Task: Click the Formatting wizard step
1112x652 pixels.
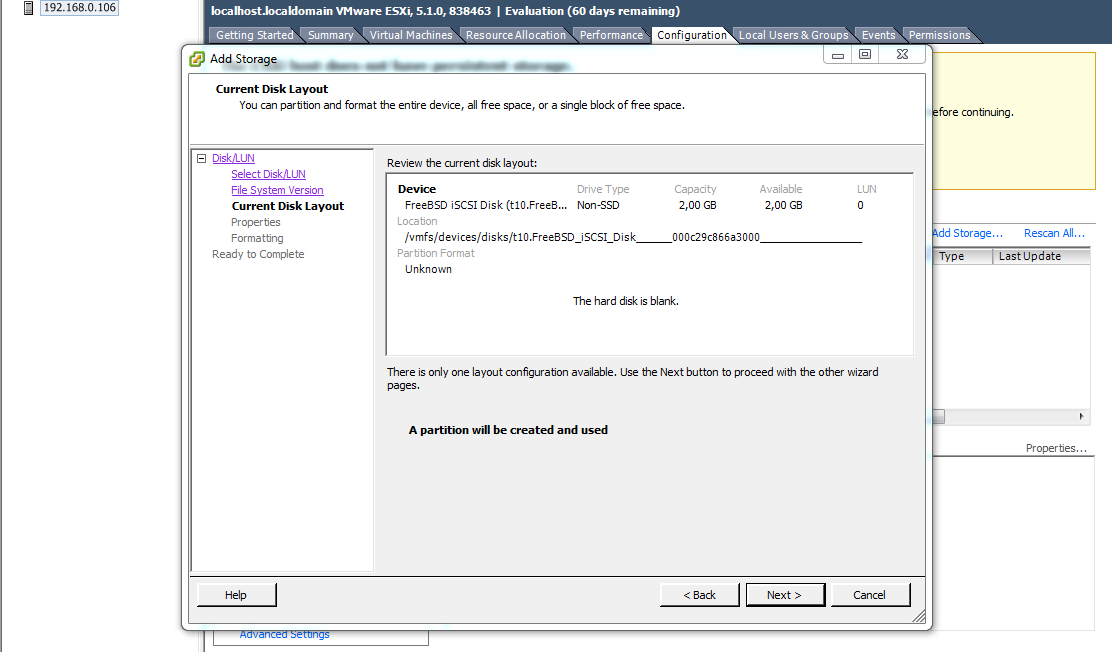Action: [257, 238]
